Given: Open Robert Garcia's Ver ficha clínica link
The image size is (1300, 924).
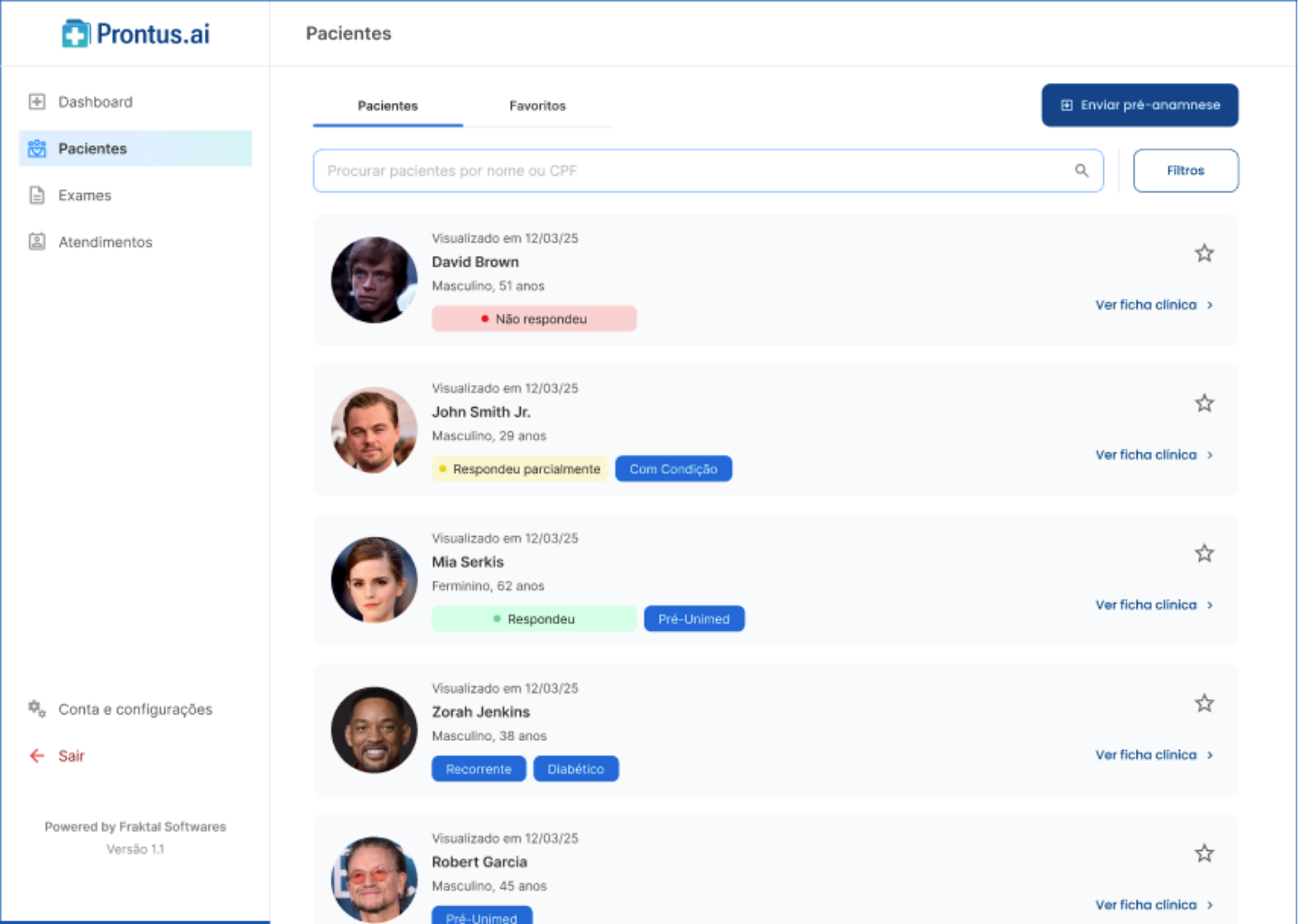Looking at the screenshot, I should tap(1154, 904).
